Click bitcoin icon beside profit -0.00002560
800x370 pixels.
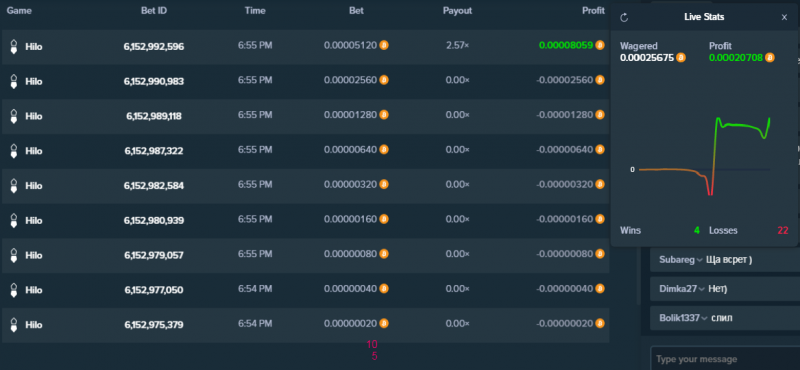599,80
